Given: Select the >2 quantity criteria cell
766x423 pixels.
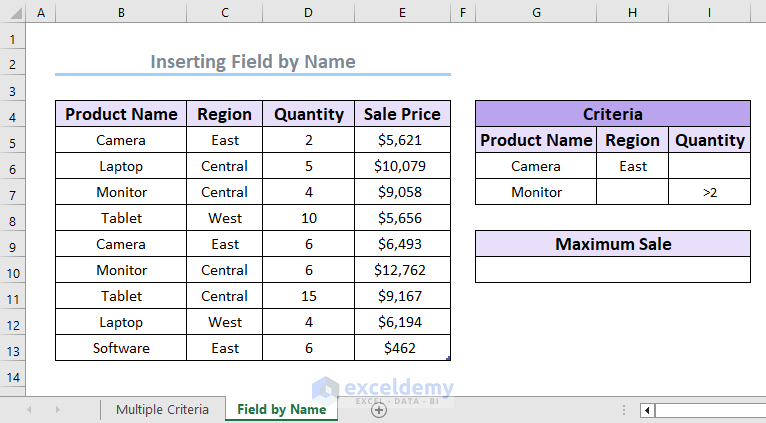Looking at the screenshot, I should click(709, 192).
